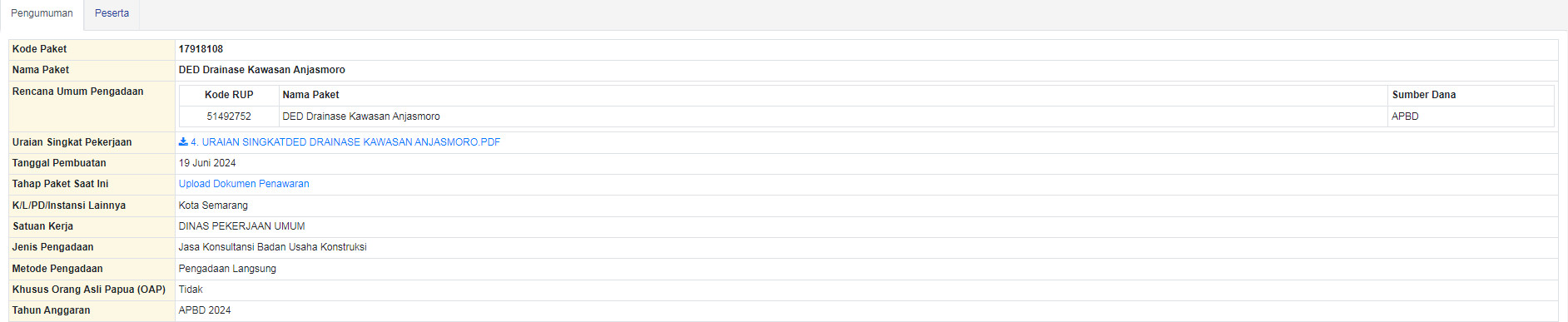Image resolution: width=1568 pixels, height=322 pixels.
Task: Select the Kode Paket value 17918108
Action: [201, 49]
